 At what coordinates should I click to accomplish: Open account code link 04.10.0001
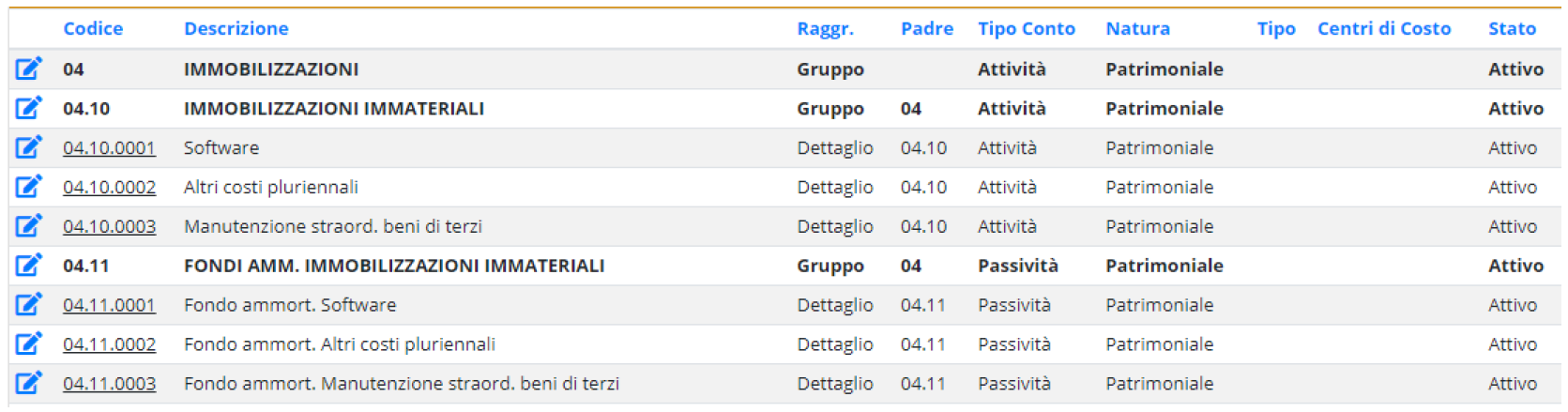point(109,148)
